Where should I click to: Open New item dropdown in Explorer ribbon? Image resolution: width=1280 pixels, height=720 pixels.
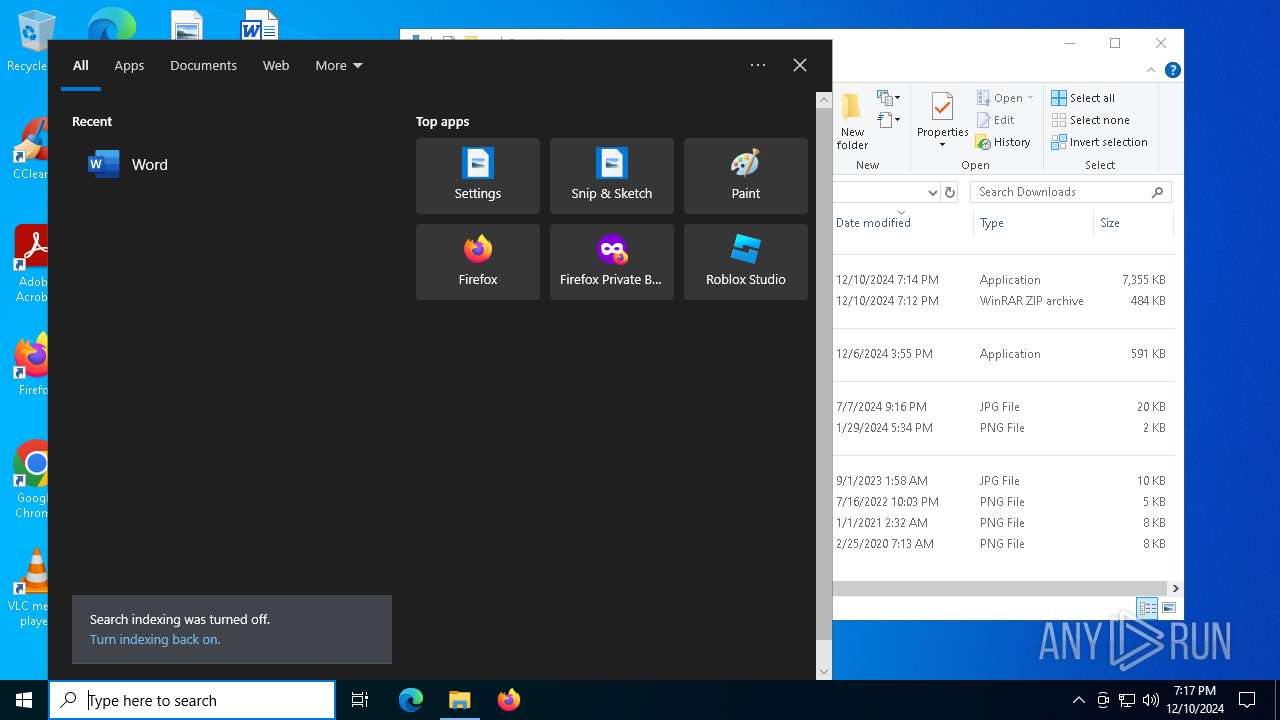(889, 98)
